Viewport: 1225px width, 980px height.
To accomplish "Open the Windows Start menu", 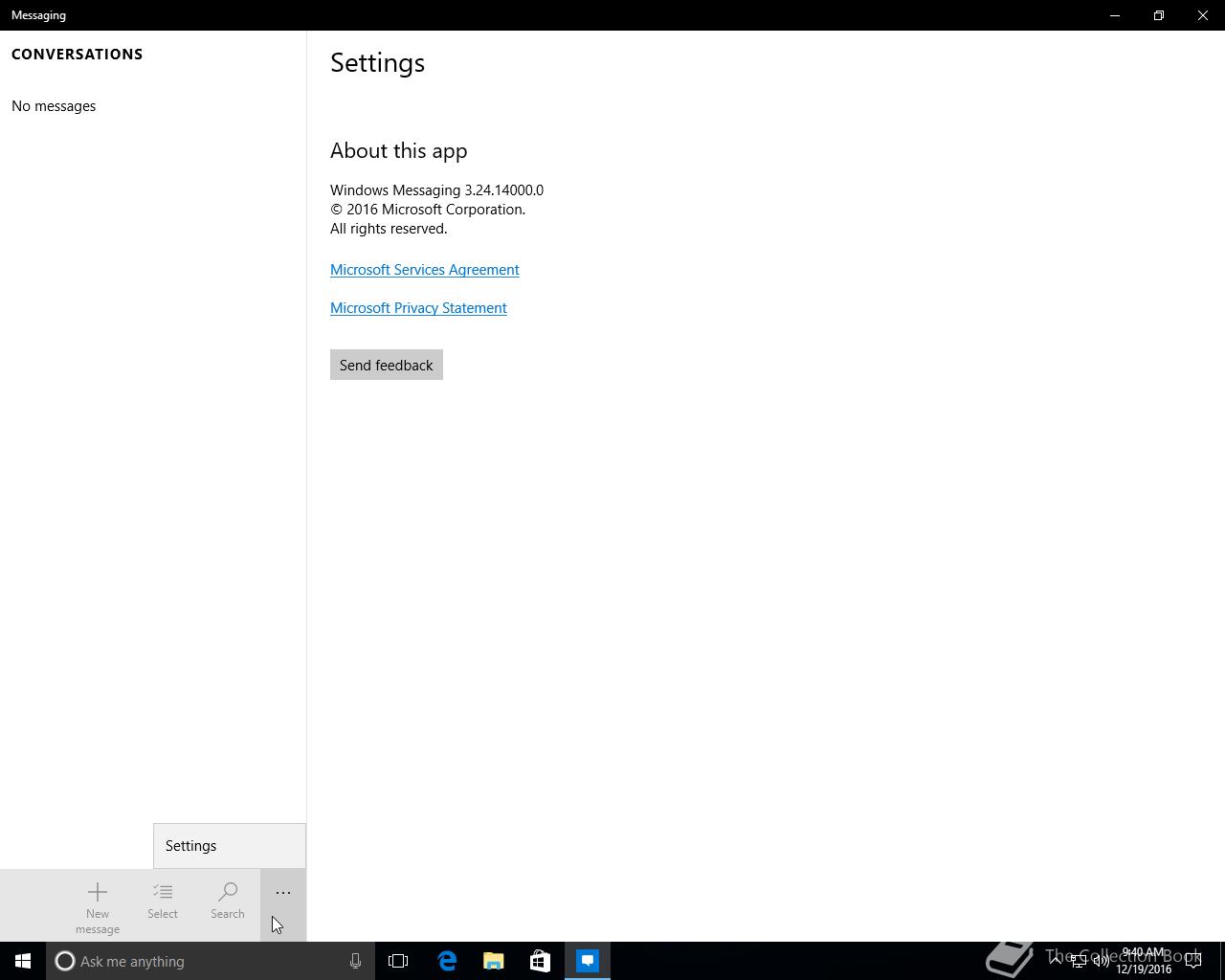I will 23,961.
